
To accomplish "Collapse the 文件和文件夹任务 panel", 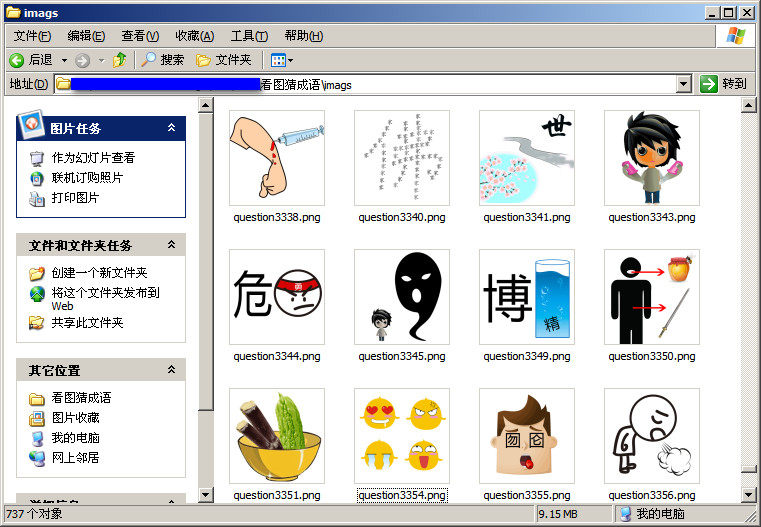I will [x=171, y=245].
